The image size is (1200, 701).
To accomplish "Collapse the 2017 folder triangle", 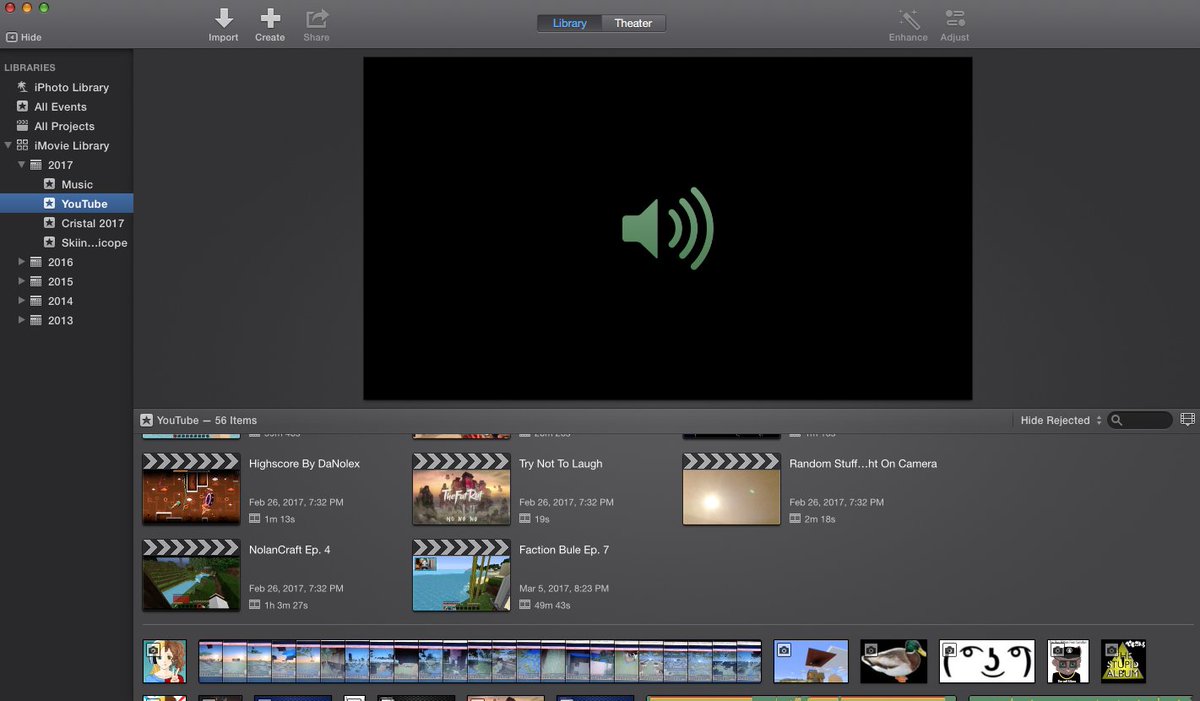I will [22, 165].
